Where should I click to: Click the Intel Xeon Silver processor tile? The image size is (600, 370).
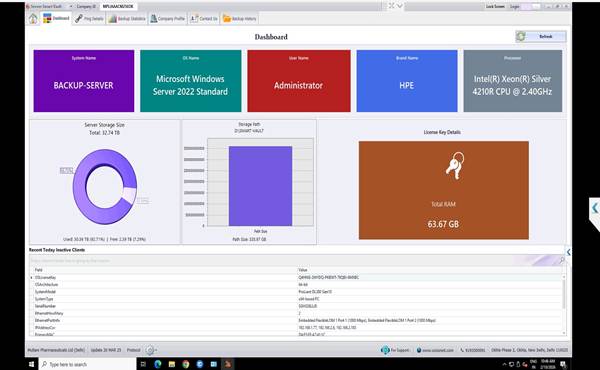[x=513, y=81]
